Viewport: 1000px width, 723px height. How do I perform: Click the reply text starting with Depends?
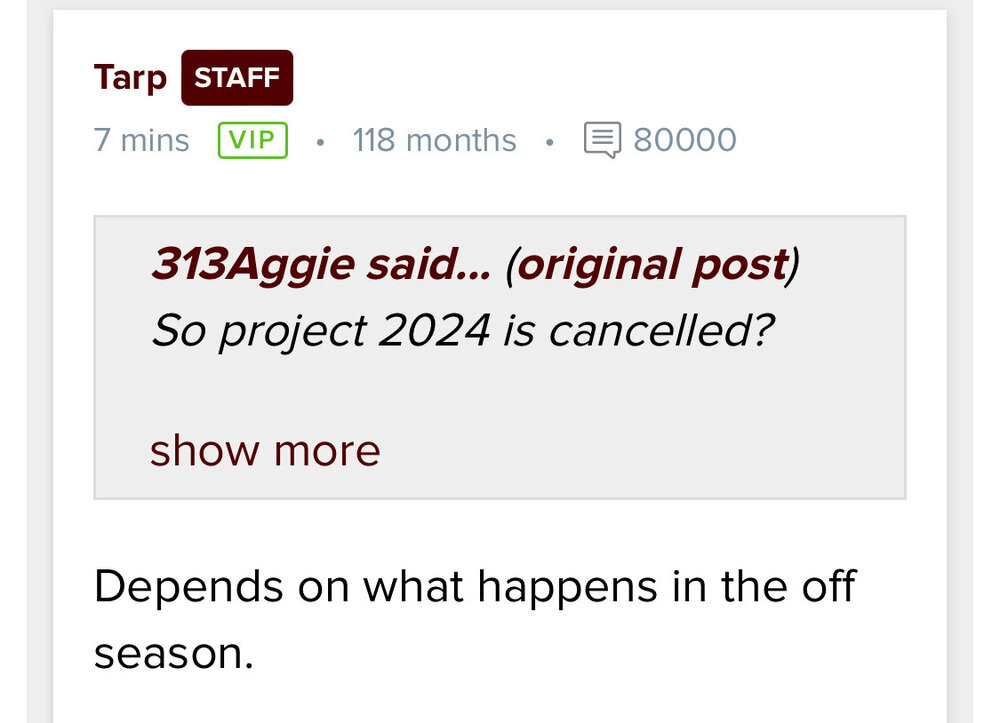tap(474, 587)
